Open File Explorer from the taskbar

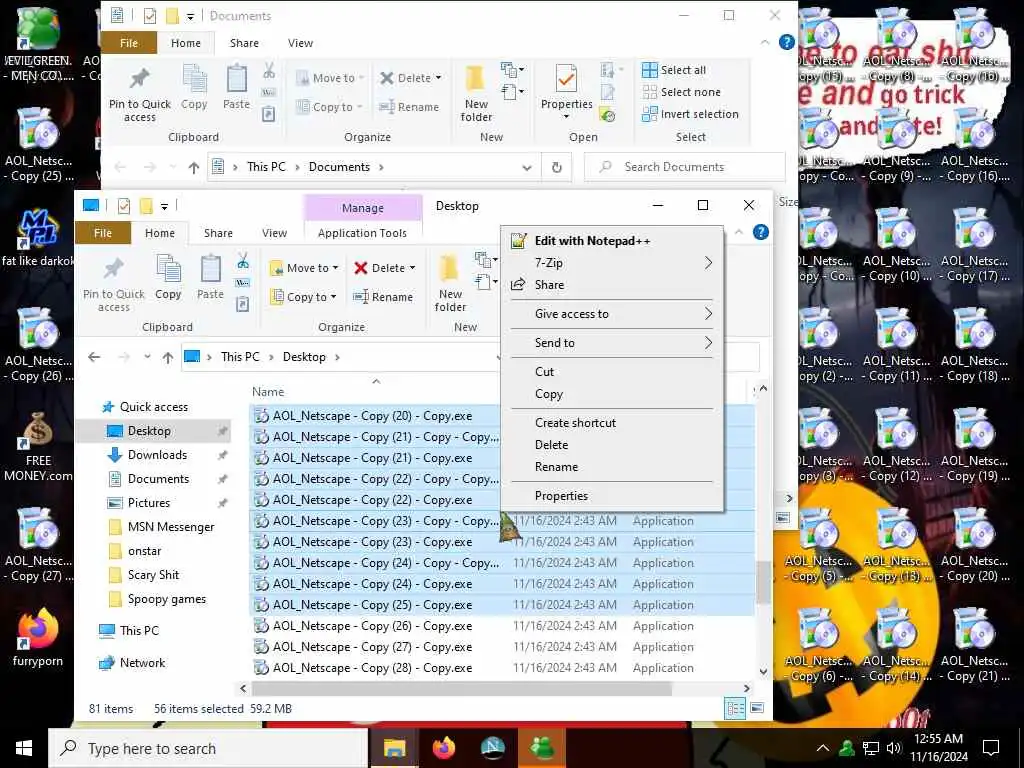394,748
